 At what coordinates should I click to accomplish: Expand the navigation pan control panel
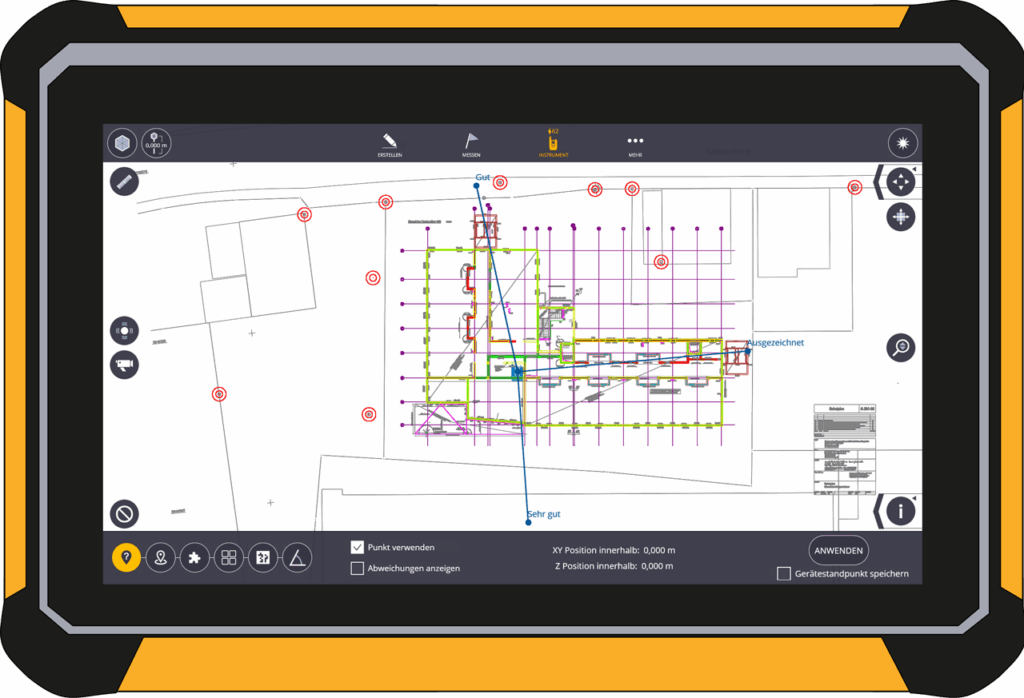tap(878, 182)
